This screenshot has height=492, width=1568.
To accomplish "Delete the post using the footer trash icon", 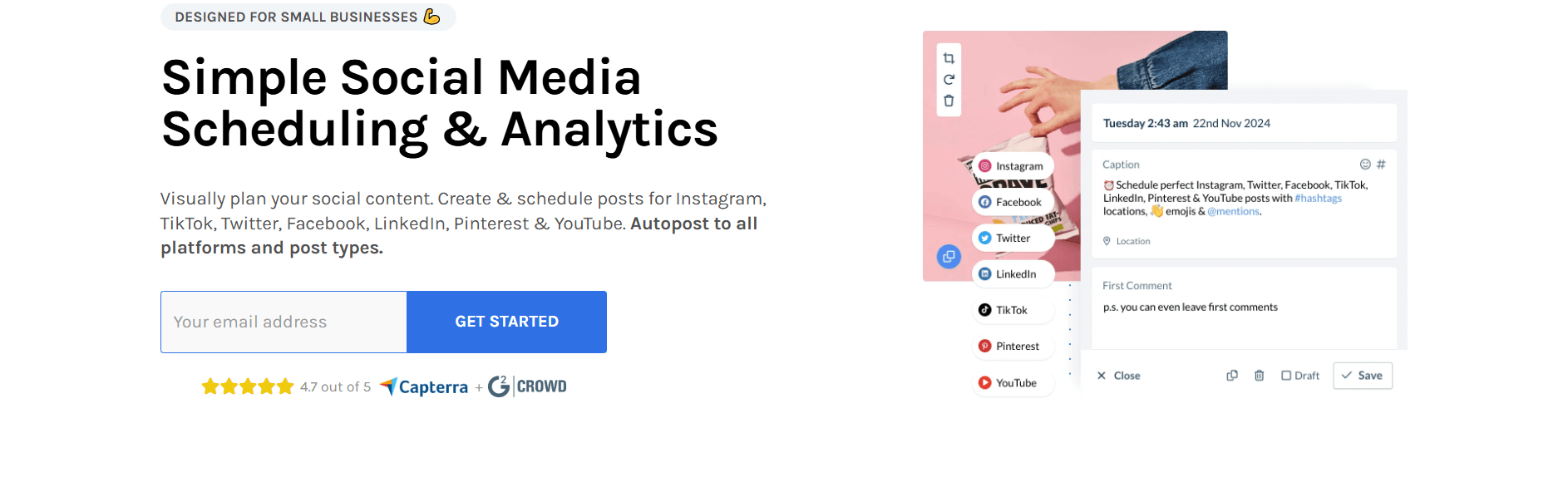I will point(1260,376).
